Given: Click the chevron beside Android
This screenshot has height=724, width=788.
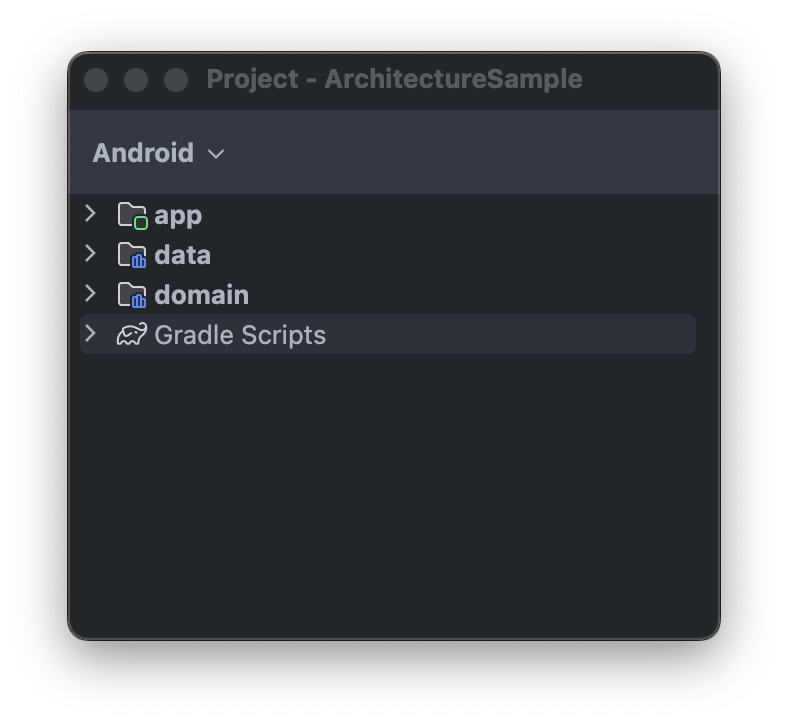Looking at the screenshot, I should tap(216, 154).
